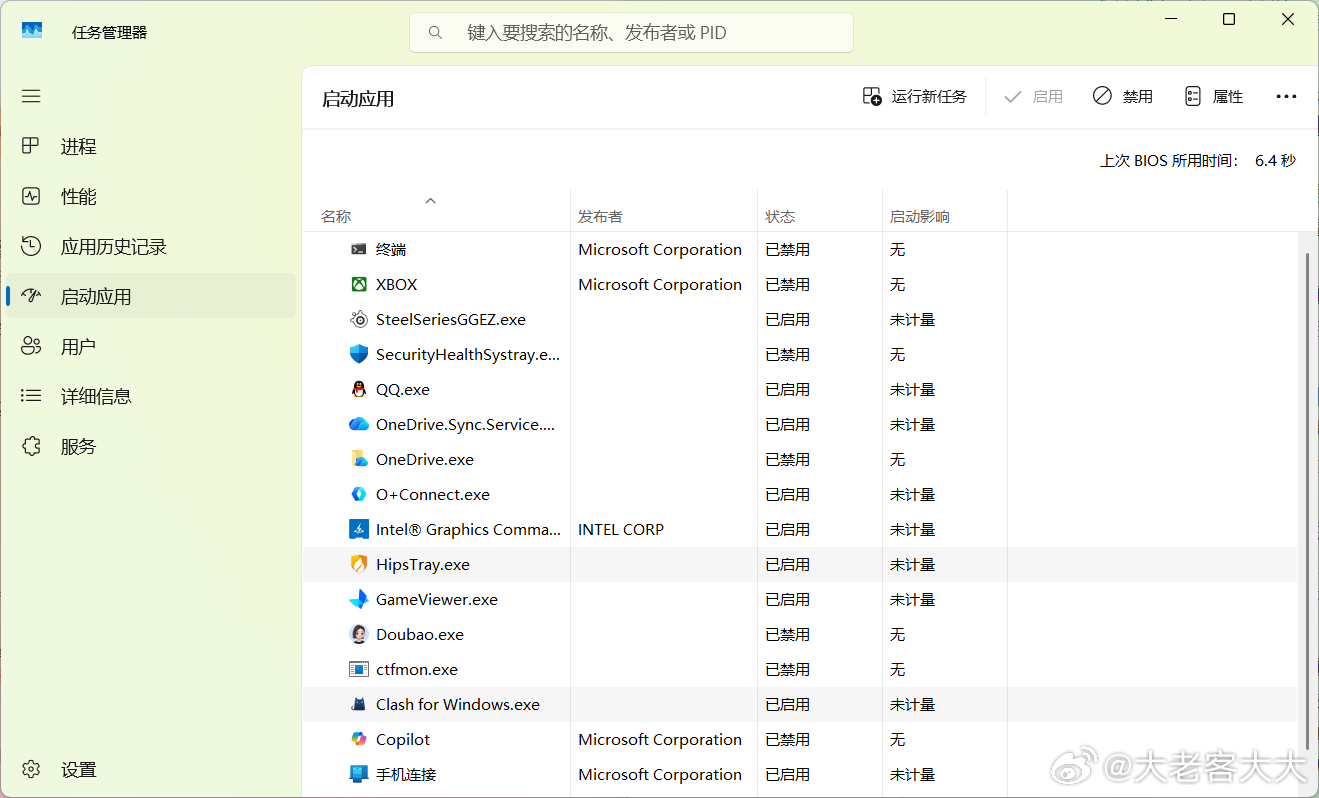Click the search box for name, publisher, PID
Viewport: 1319px width, 798px height.
tap(631, 32)
